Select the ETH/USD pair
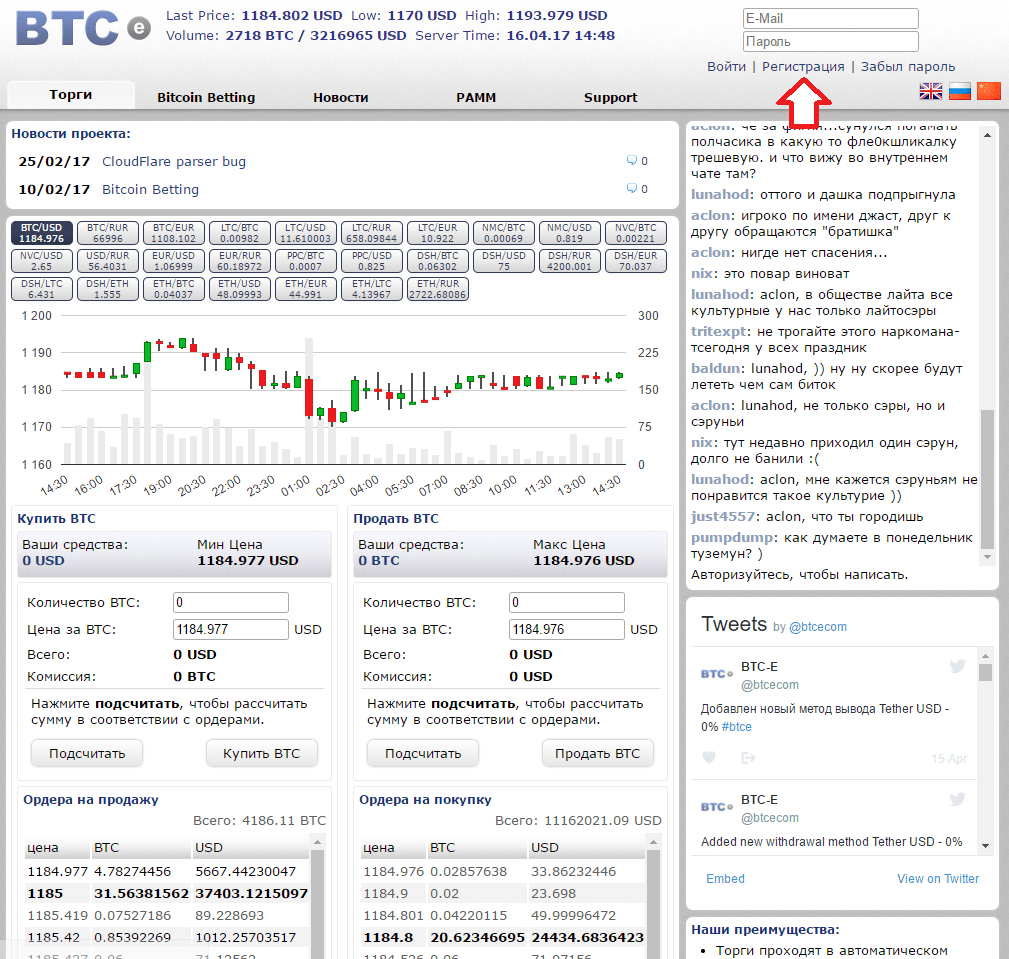 (x=239, y=289)
